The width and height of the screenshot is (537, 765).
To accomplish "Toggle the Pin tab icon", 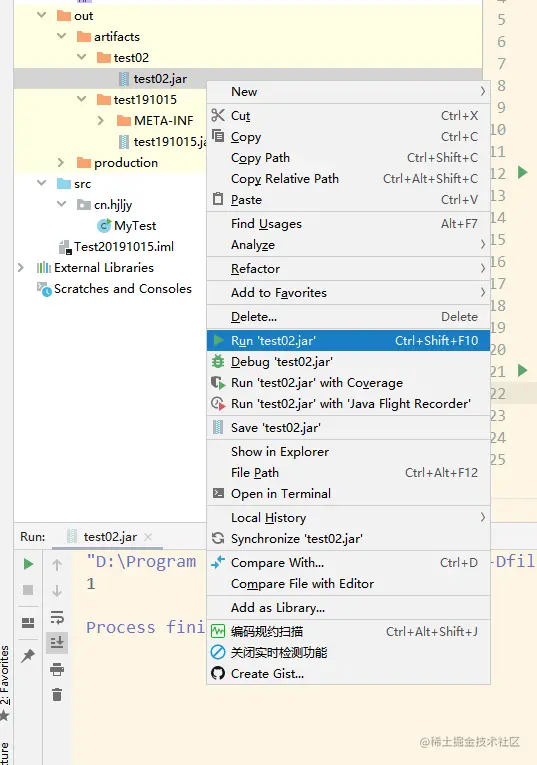I will point(28,655).
